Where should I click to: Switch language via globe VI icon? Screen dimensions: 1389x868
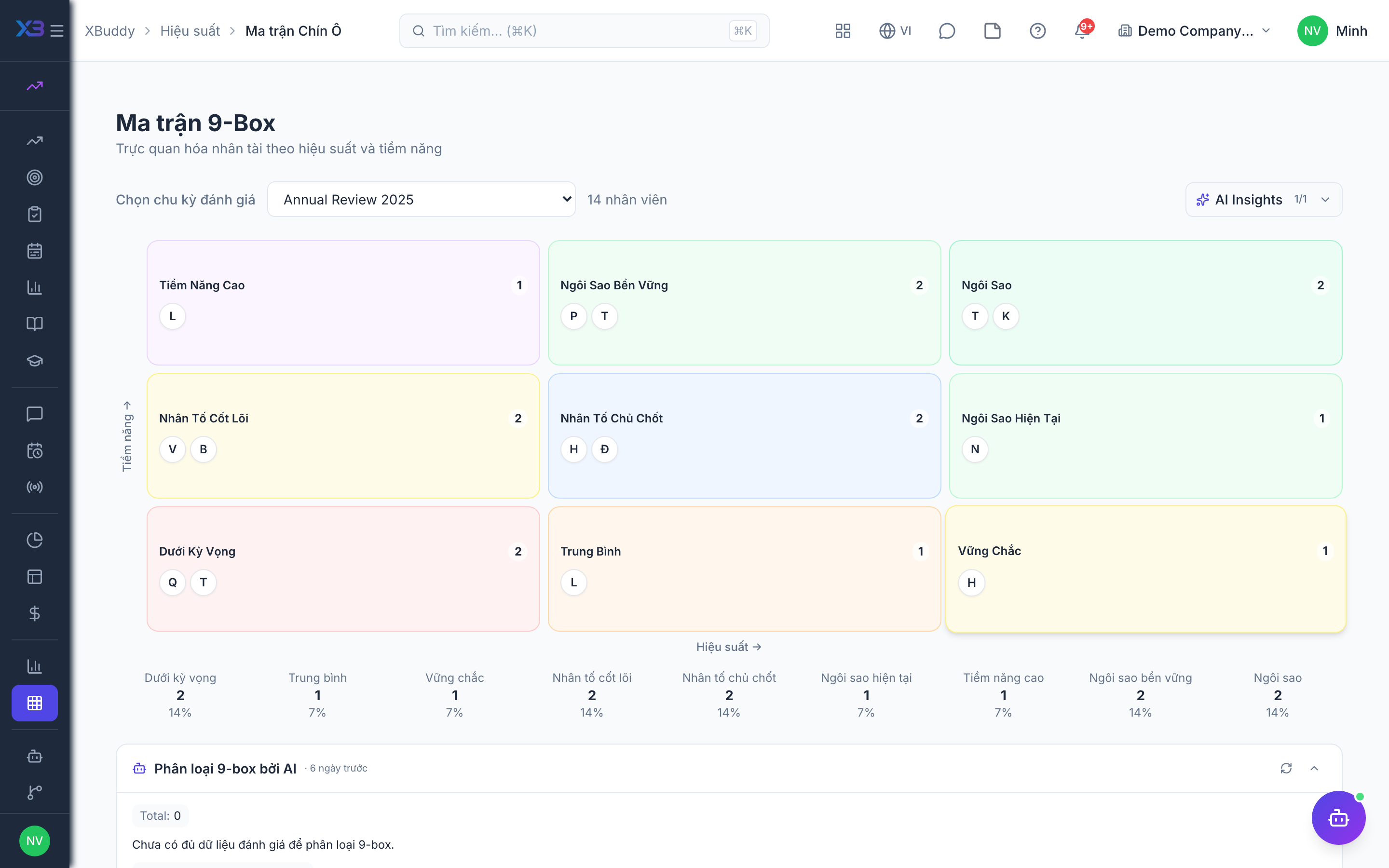895,30
